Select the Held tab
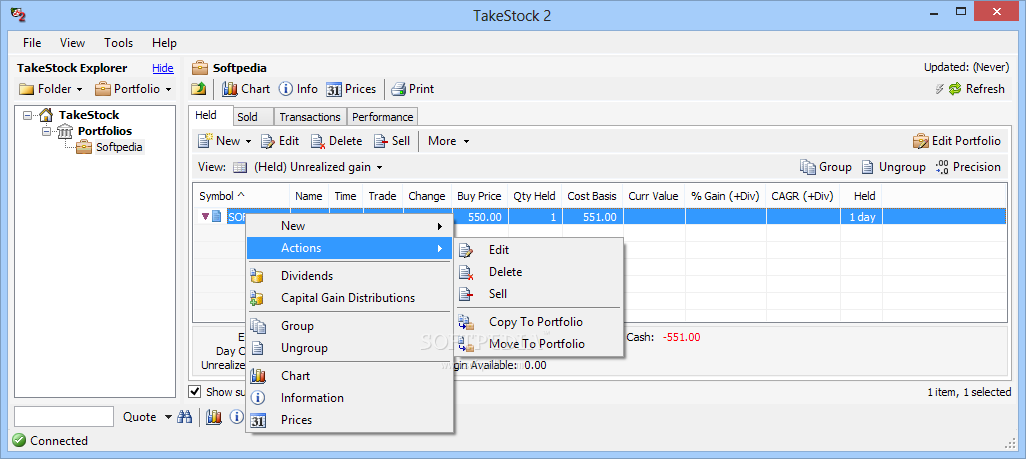Viewport: 1026px width, 459px height. 211,116
